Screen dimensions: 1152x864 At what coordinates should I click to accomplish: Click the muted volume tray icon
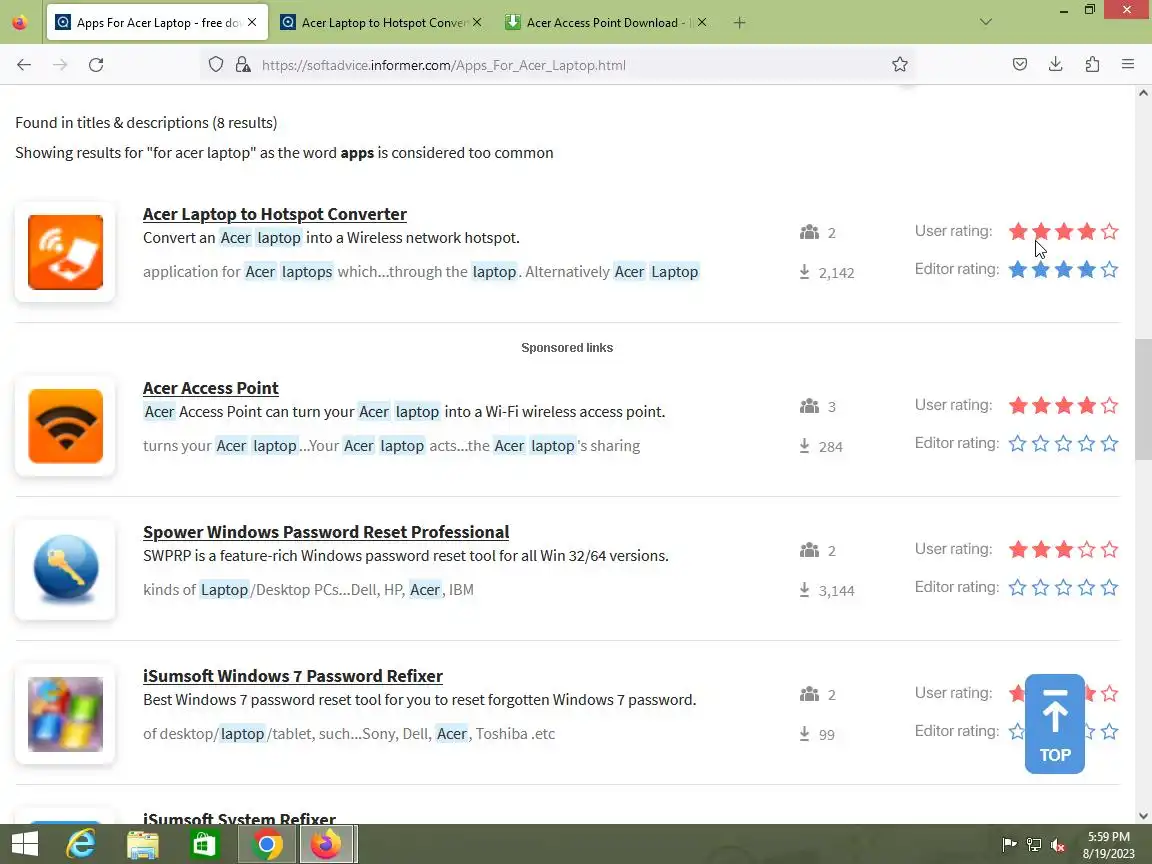click(1058, 845)
